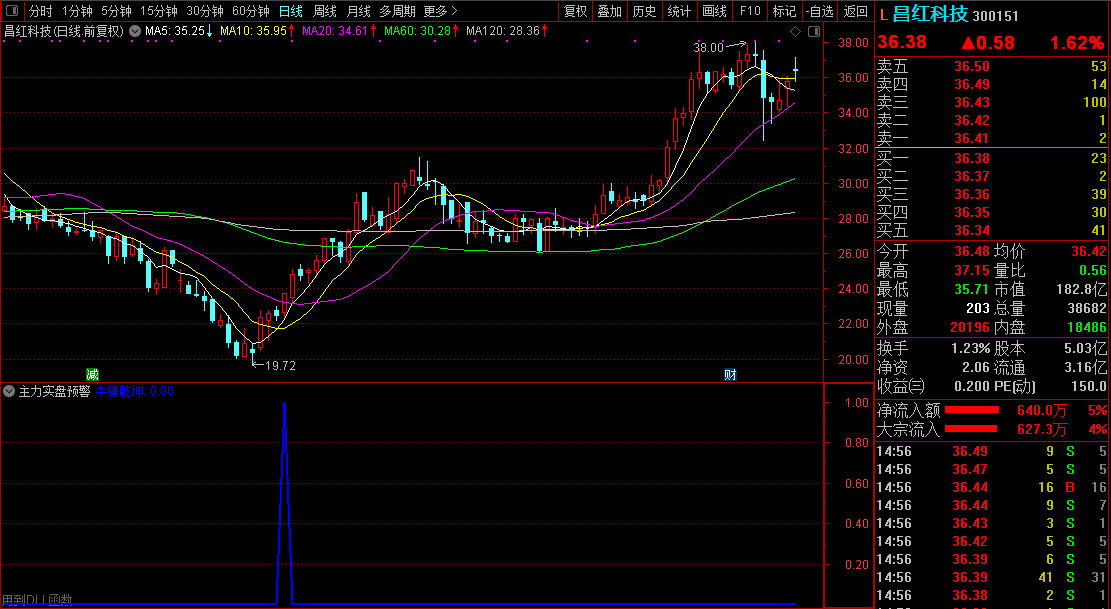
Task: Click the 财 financial event marker
Action: pyautogui.click(x=730, y=375)
